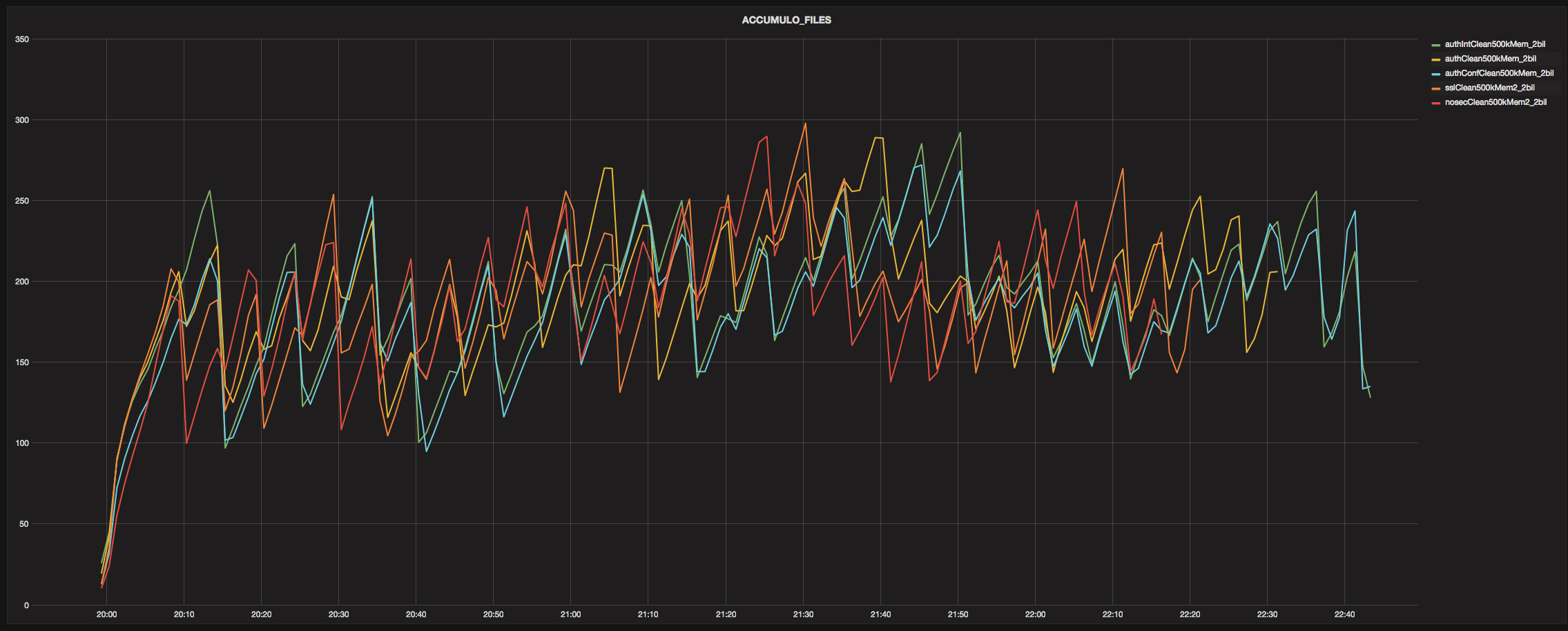Click cyan color swatch for authConfClean500kMem_2bil
Screen dimensions: 1568x631
(1436, 74)
